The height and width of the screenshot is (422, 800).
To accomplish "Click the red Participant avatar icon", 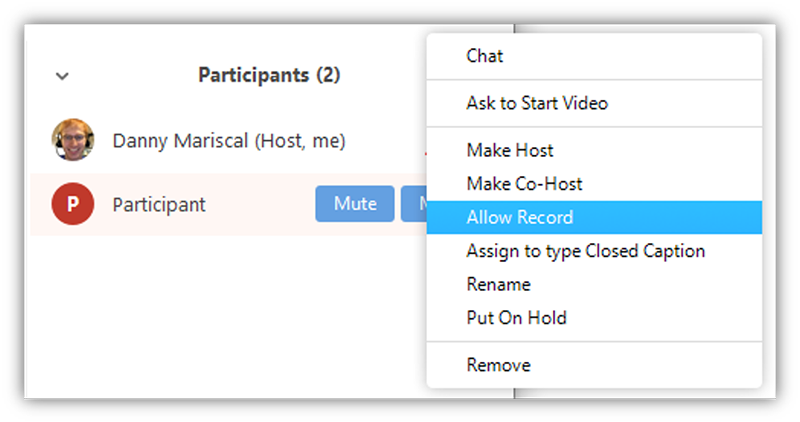I will point(73,204).
